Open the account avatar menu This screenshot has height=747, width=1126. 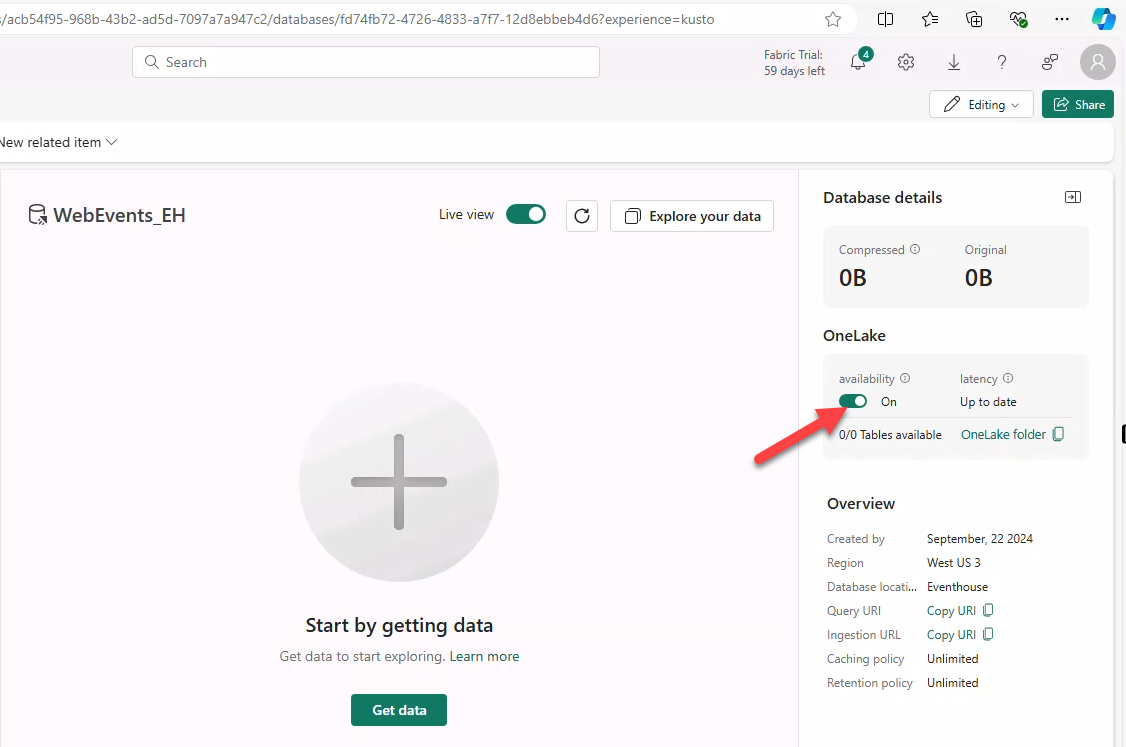(1097, 62)
